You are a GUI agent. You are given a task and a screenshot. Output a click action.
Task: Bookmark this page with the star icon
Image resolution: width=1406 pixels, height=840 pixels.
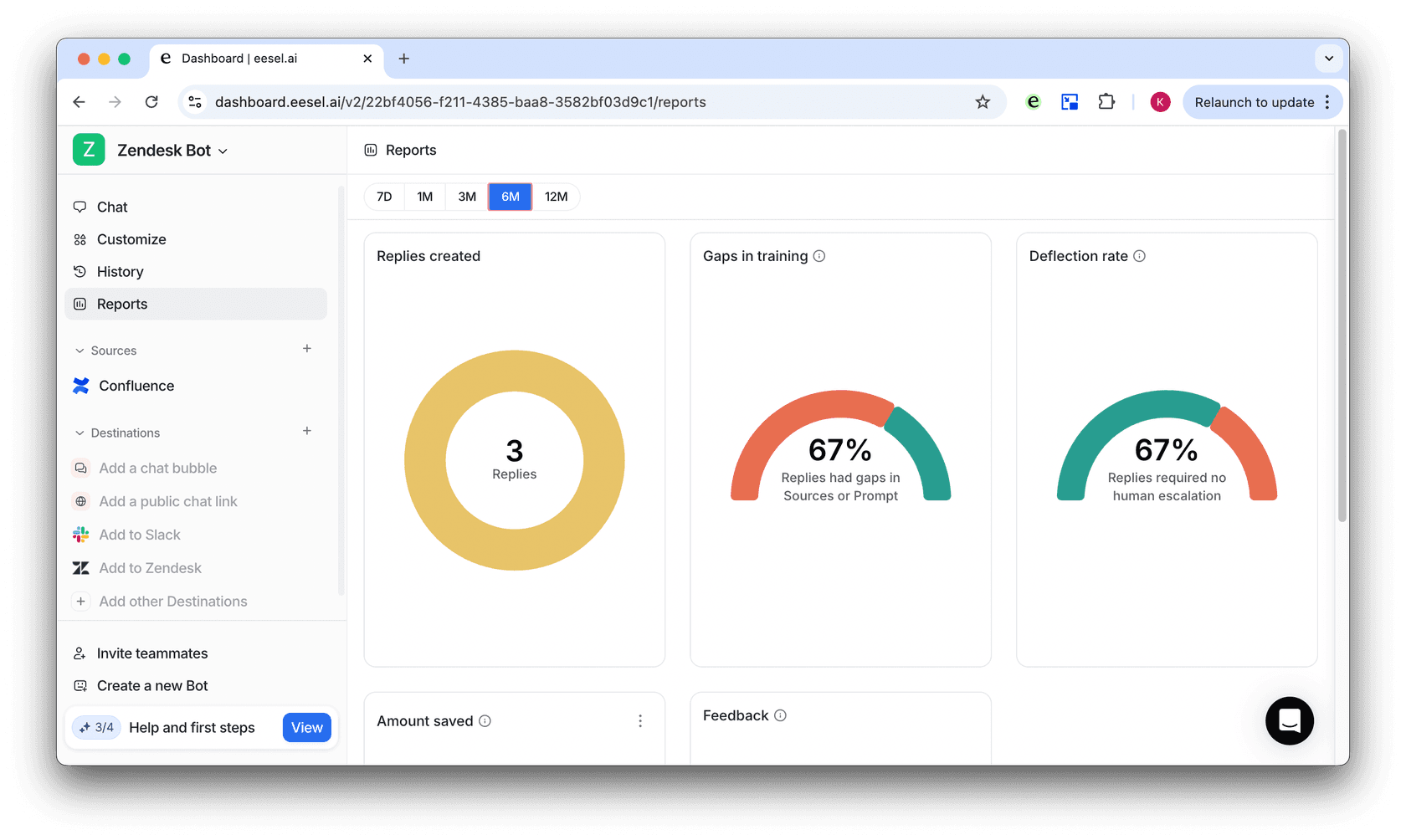pos(983,102)
